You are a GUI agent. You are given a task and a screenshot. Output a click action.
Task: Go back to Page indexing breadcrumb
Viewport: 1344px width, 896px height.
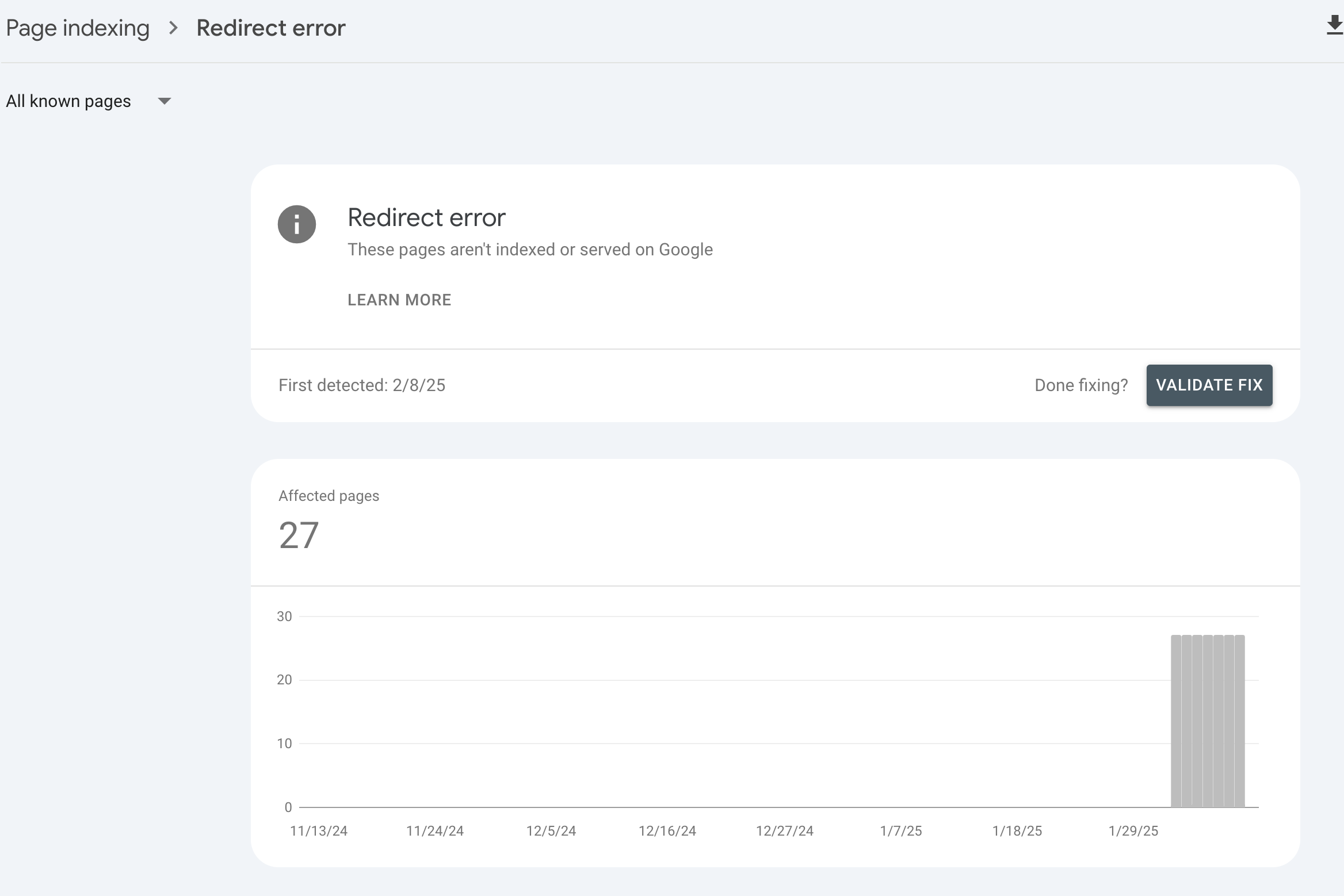point(78,28)
